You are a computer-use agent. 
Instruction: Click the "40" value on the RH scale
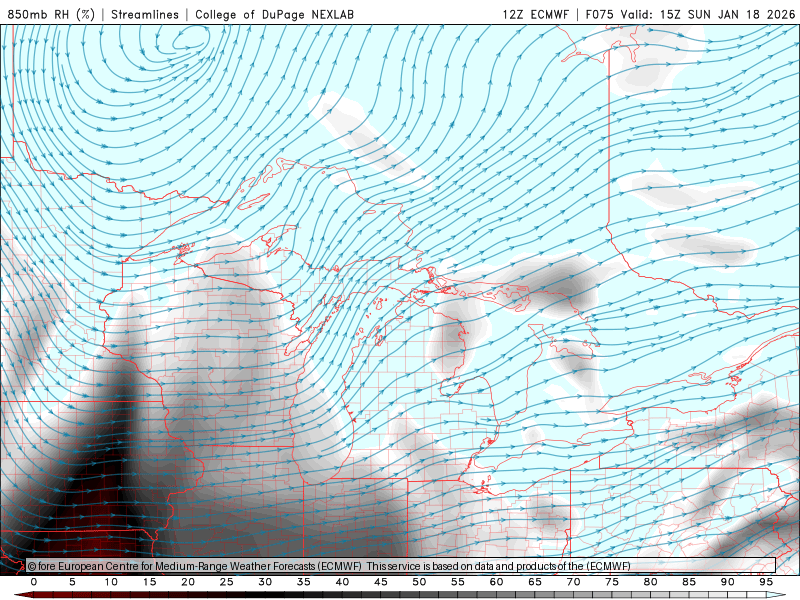click(342, 582)
